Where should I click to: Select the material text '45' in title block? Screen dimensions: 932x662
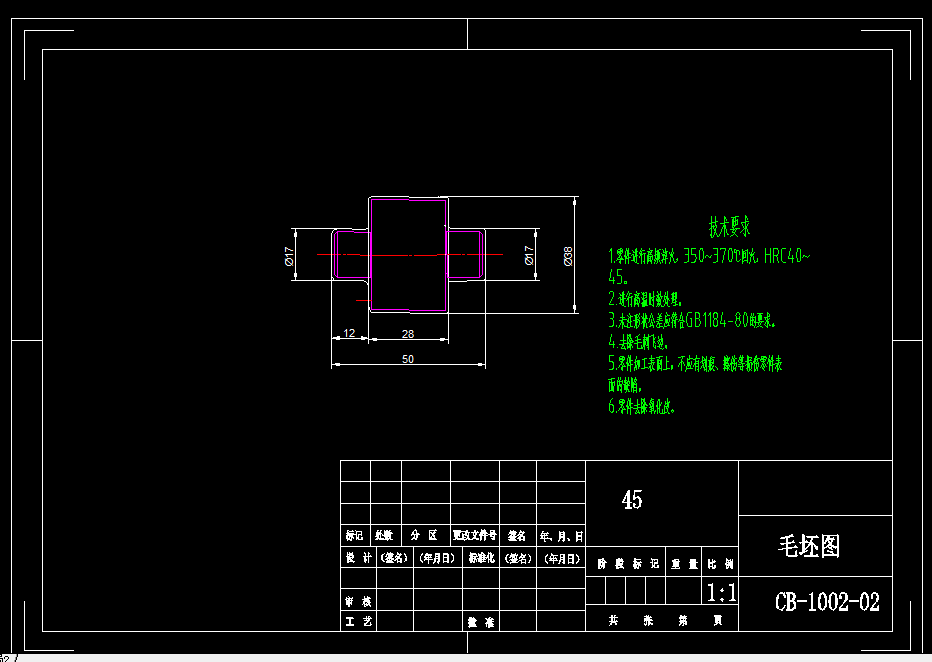click(632, 500)
